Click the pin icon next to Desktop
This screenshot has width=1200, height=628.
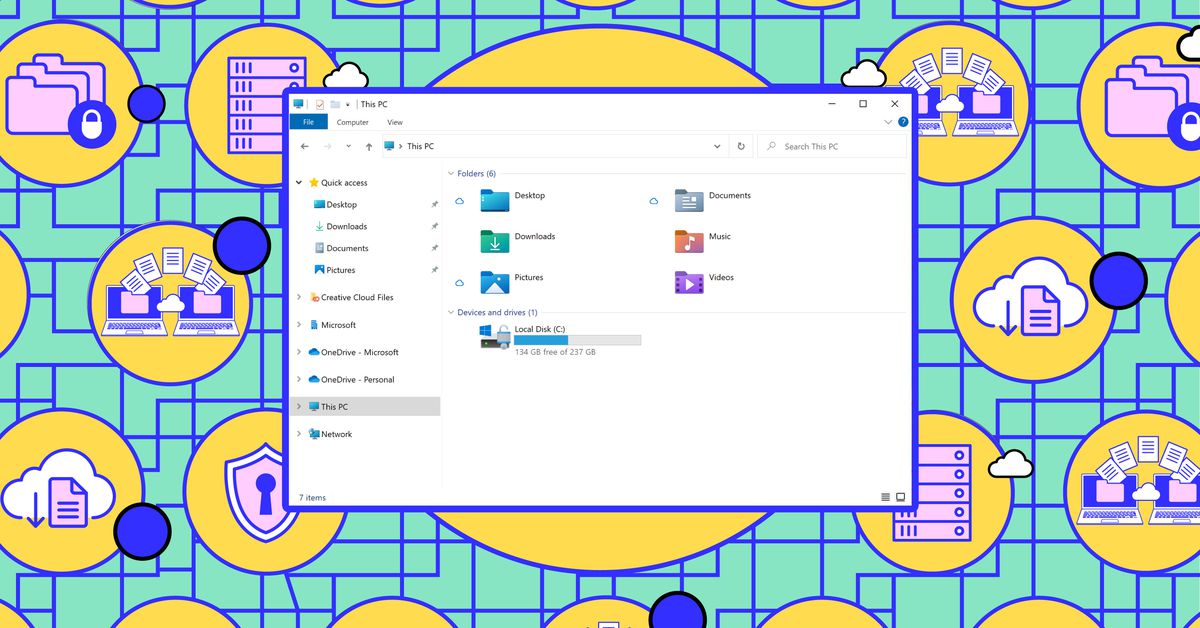pos(434,204)
